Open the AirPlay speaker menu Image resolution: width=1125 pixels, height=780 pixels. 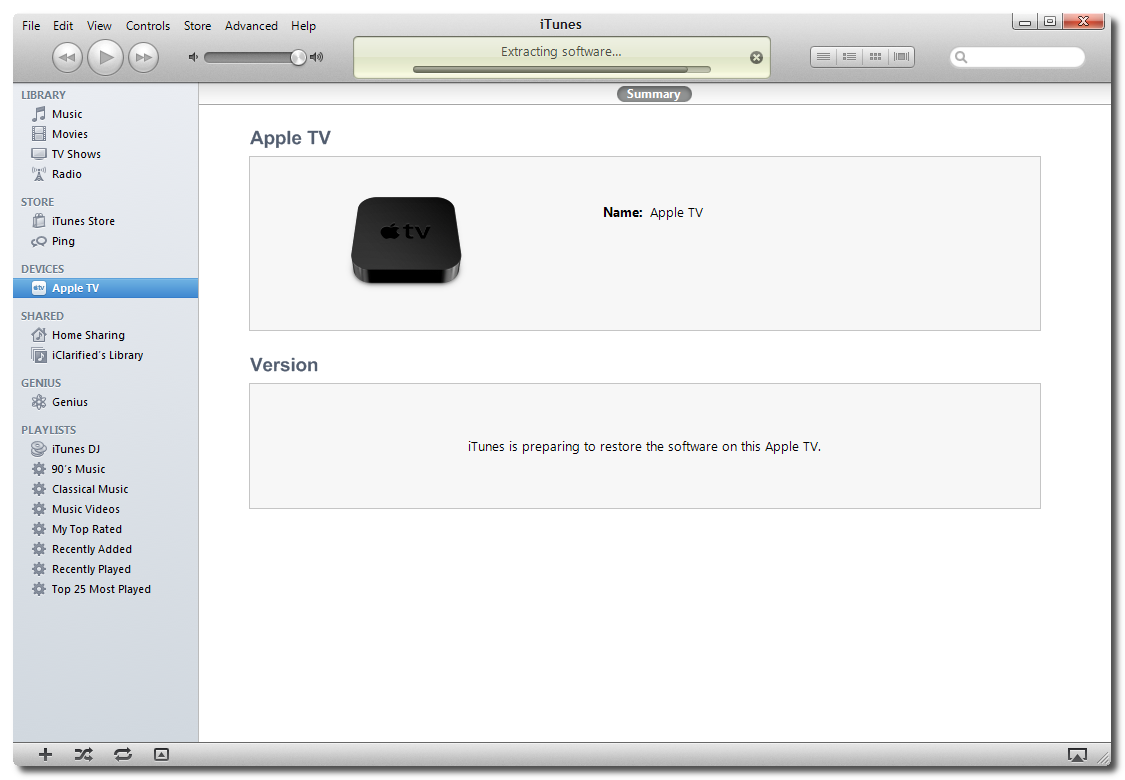[1077, 755]
